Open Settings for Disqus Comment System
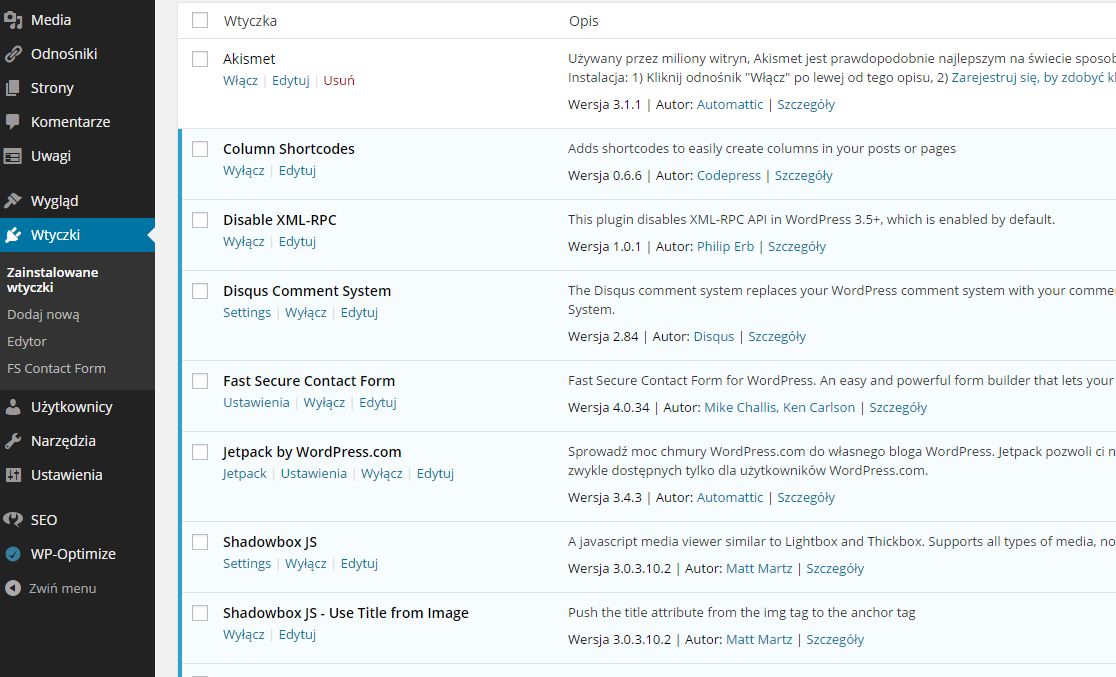 [247, 313]
